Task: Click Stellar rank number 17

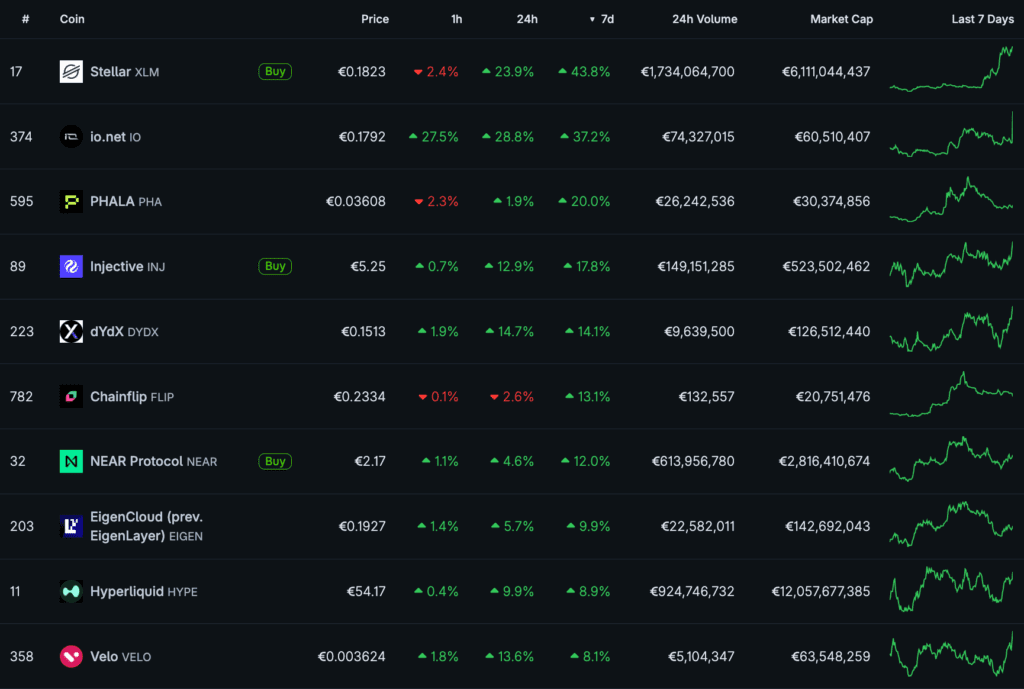Action: [16, 72]
